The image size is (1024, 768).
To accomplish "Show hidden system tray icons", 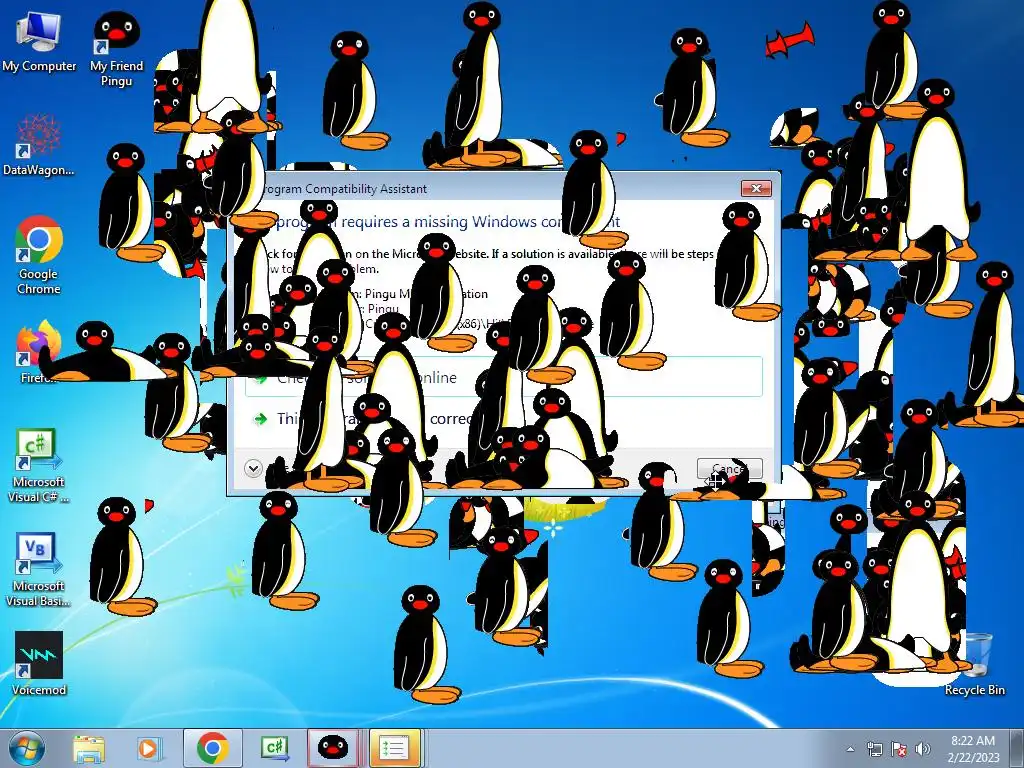I will point(850,749).
